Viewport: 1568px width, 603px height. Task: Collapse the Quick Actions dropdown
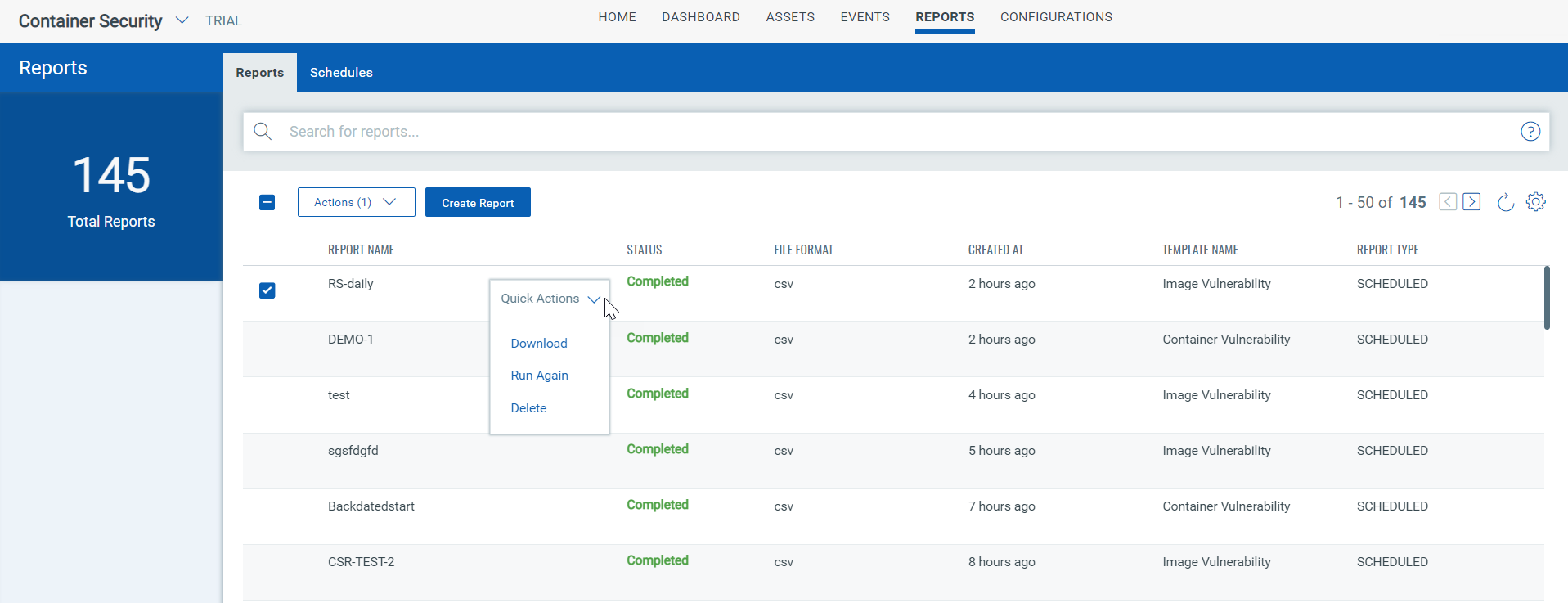[x=550, y=299]
